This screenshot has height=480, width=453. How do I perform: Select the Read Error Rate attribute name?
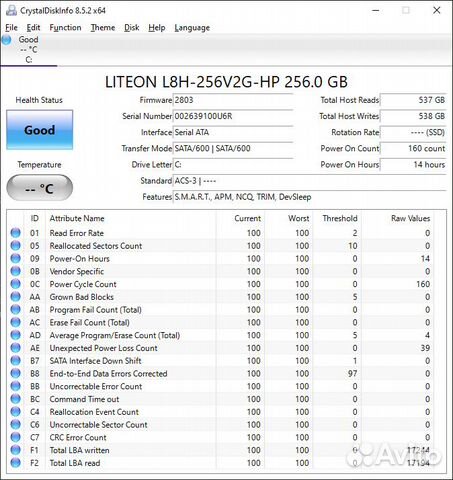[77, 233]
